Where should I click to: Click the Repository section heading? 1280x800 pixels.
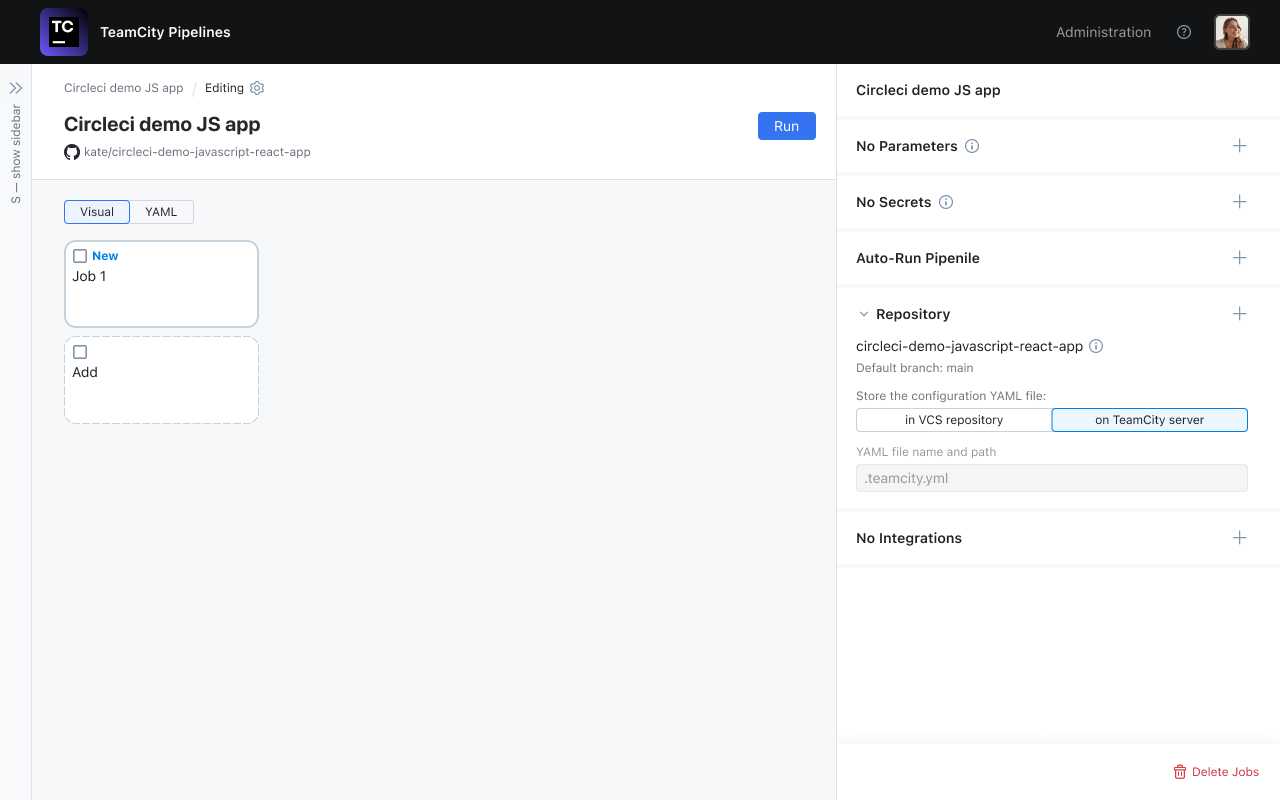click(x=913, y=314)
